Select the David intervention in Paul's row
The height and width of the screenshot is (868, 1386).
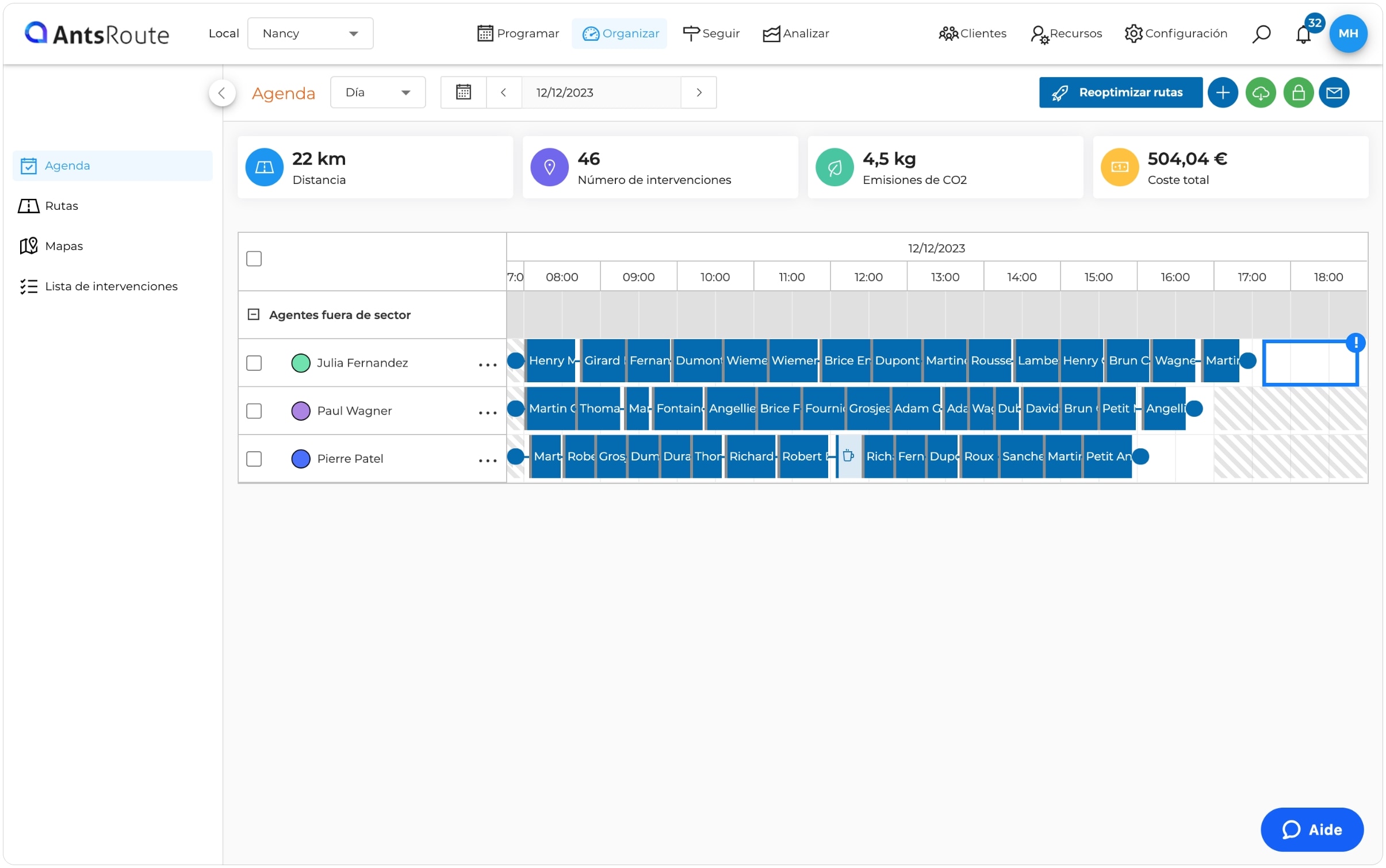click(x=1041, y=409)
